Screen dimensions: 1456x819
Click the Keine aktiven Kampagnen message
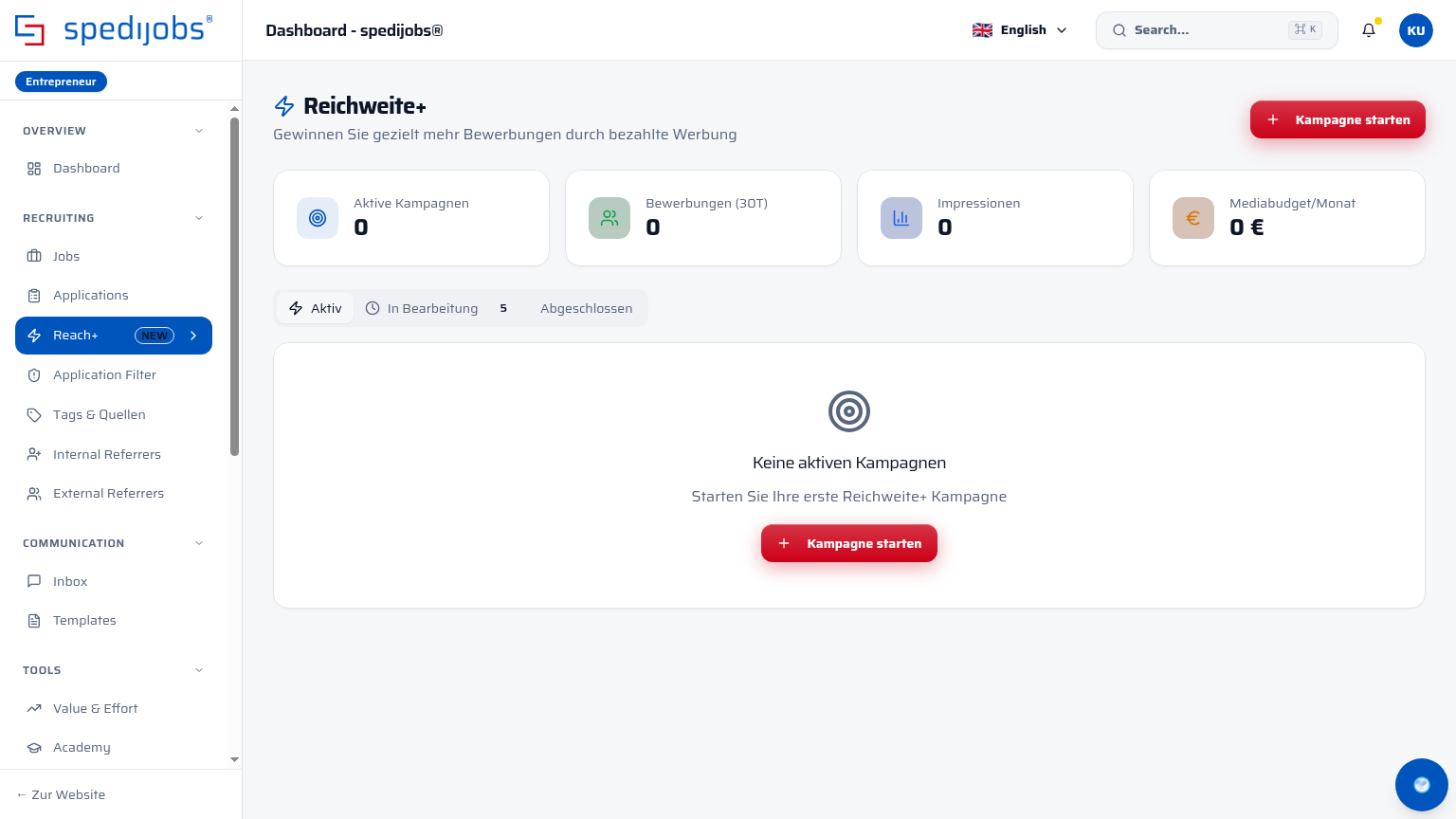[849, 463]
